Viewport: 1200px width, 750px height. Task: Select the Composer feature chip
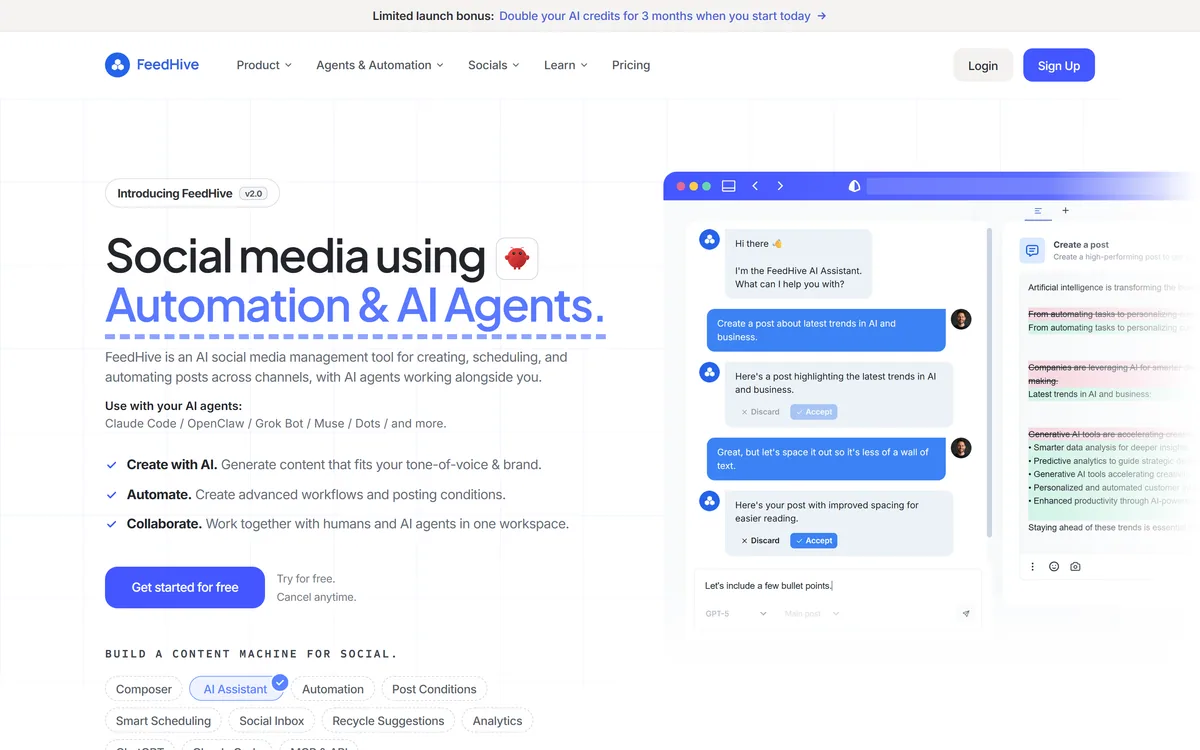pos(144,689)
